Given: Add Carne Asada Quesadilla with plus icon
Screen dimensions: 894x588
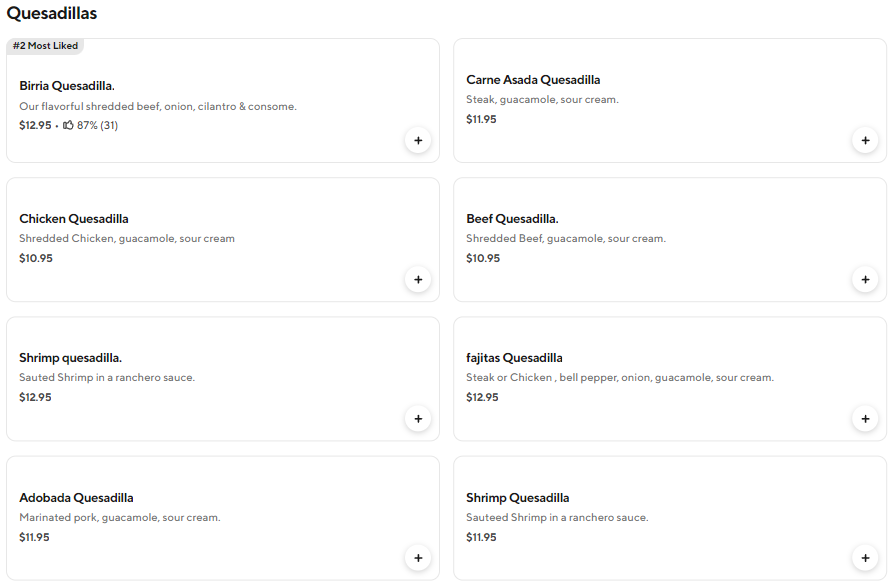Looking at the screenshot, I should click(865, 141).
